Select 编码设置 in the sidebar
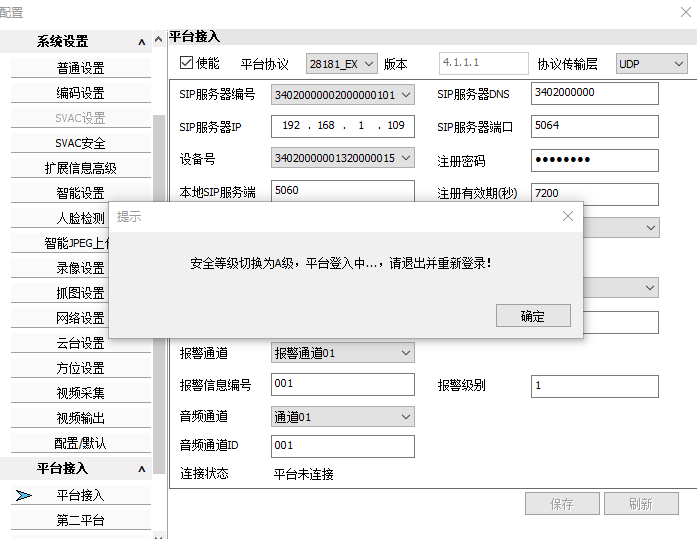 click(80, 93)
